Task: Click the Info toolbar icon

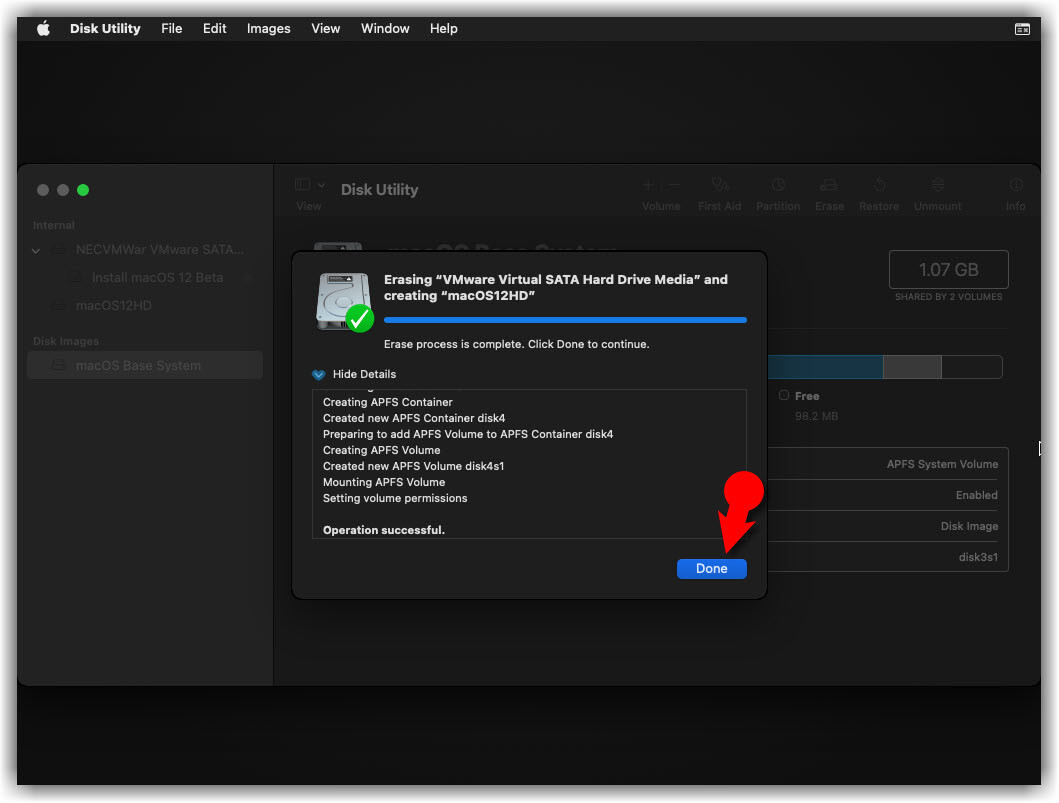Action: [1016, 184]
